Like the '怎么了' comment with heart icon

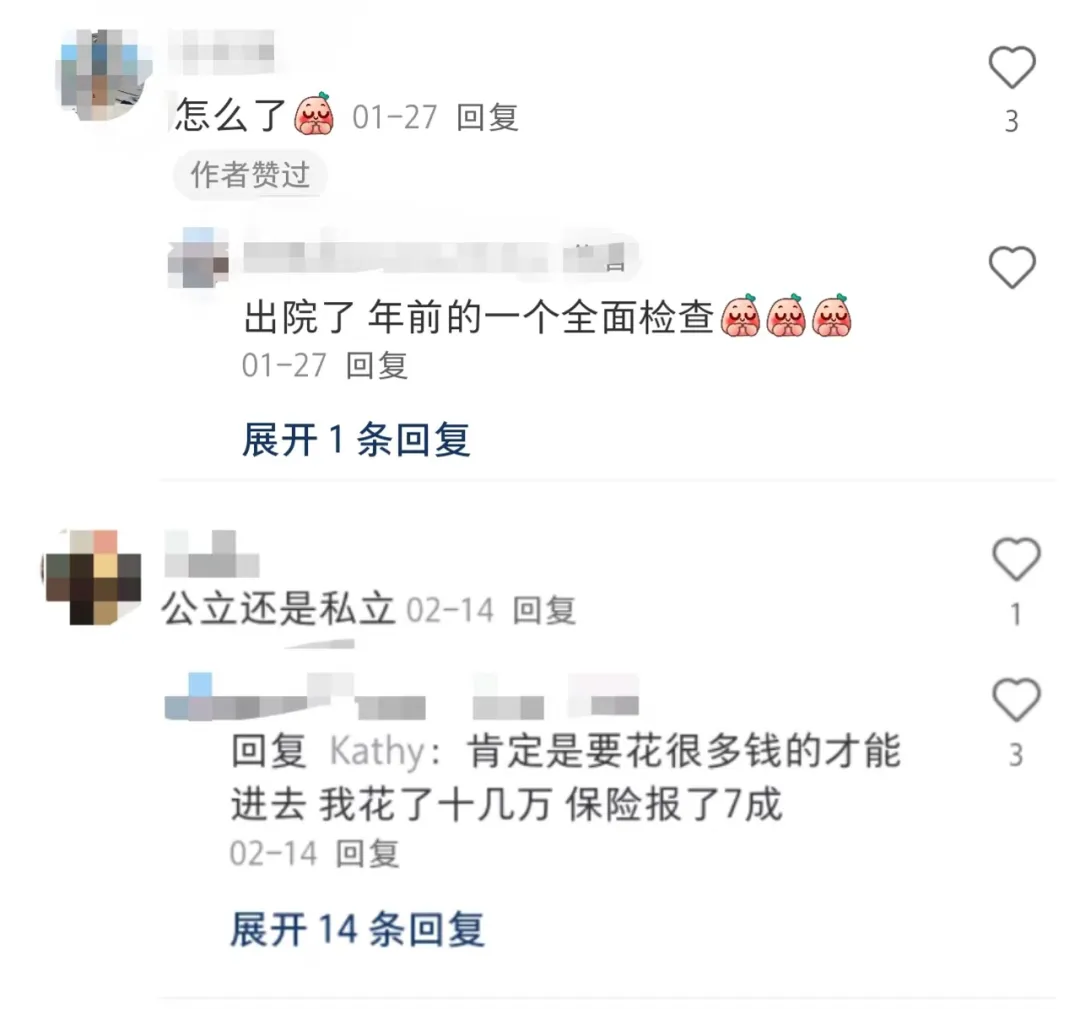[1012, 67]
